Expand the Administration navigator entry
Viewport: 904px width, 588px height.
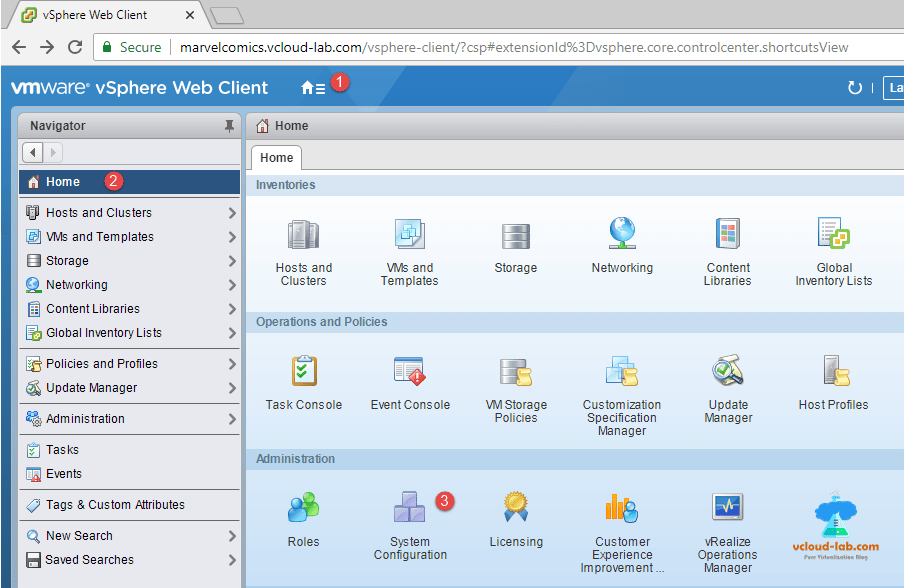click(231, 418)
